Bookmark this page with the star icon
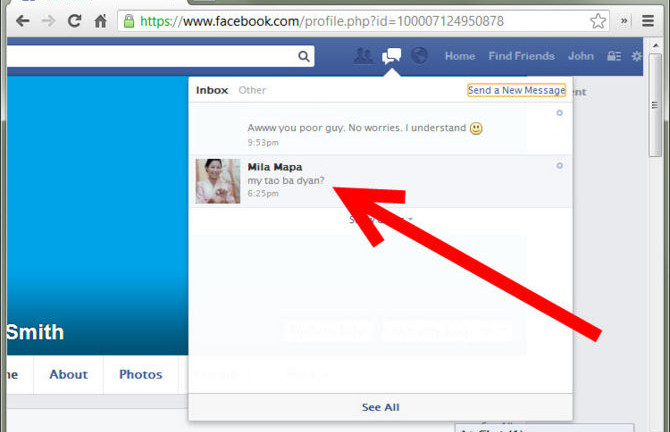The image size is (670, 432). click(x=598, y=21)
